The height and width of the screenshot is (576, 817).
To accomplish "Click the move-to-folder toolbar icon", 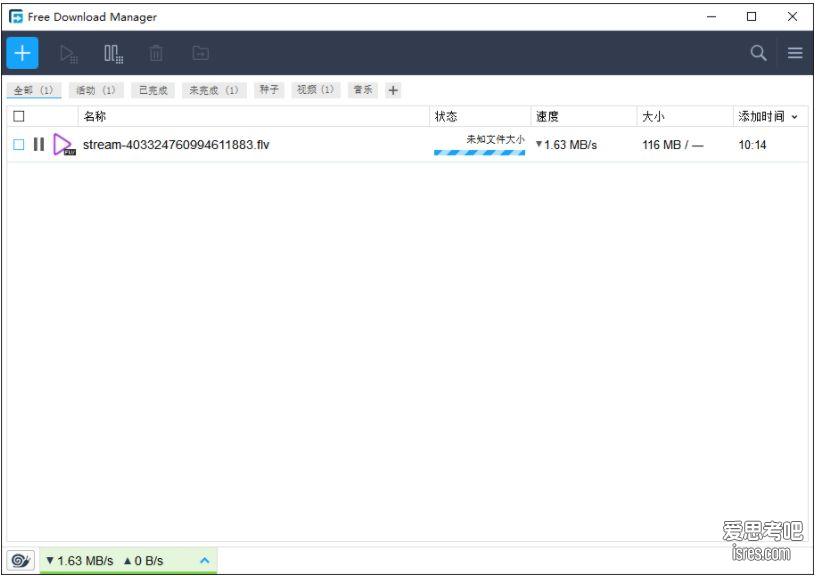I will (201, 53).
